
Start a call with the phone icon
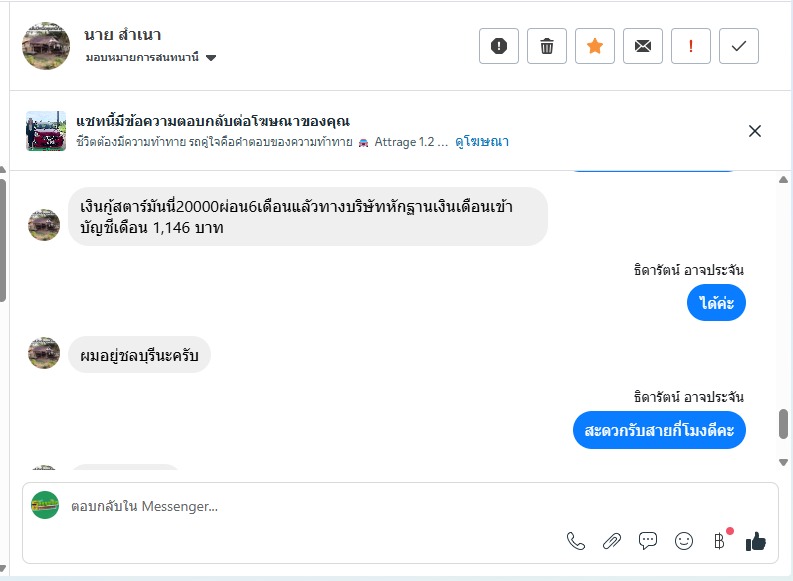[576, 541]
